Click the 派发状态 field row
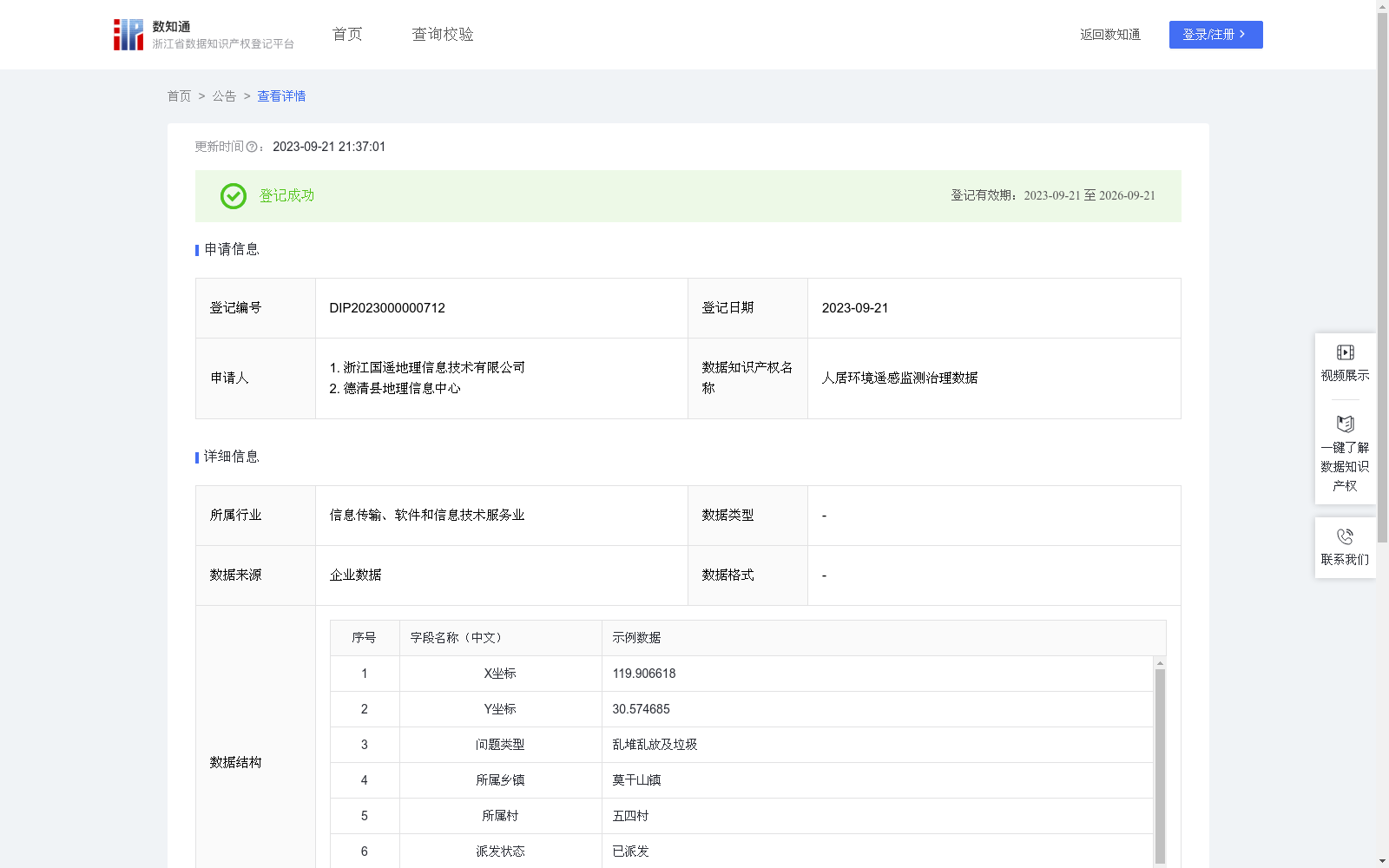The width and height of the screenshot is (1389, 868). pyautogui.click(x=500, y=852)
